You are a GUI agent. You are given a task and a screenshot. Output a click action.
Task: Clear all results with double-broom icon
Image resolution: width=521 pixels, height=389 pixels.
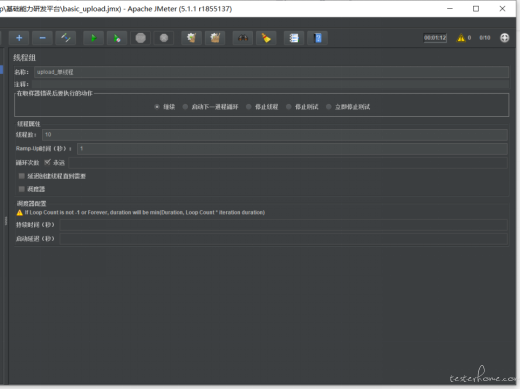[215, 38]
